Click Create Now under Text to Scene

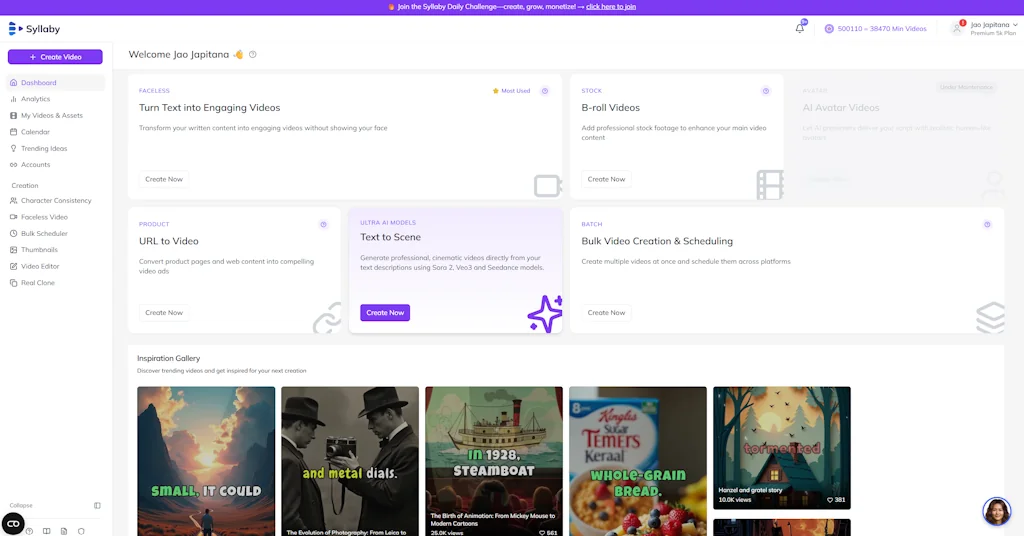pos(385,313)
